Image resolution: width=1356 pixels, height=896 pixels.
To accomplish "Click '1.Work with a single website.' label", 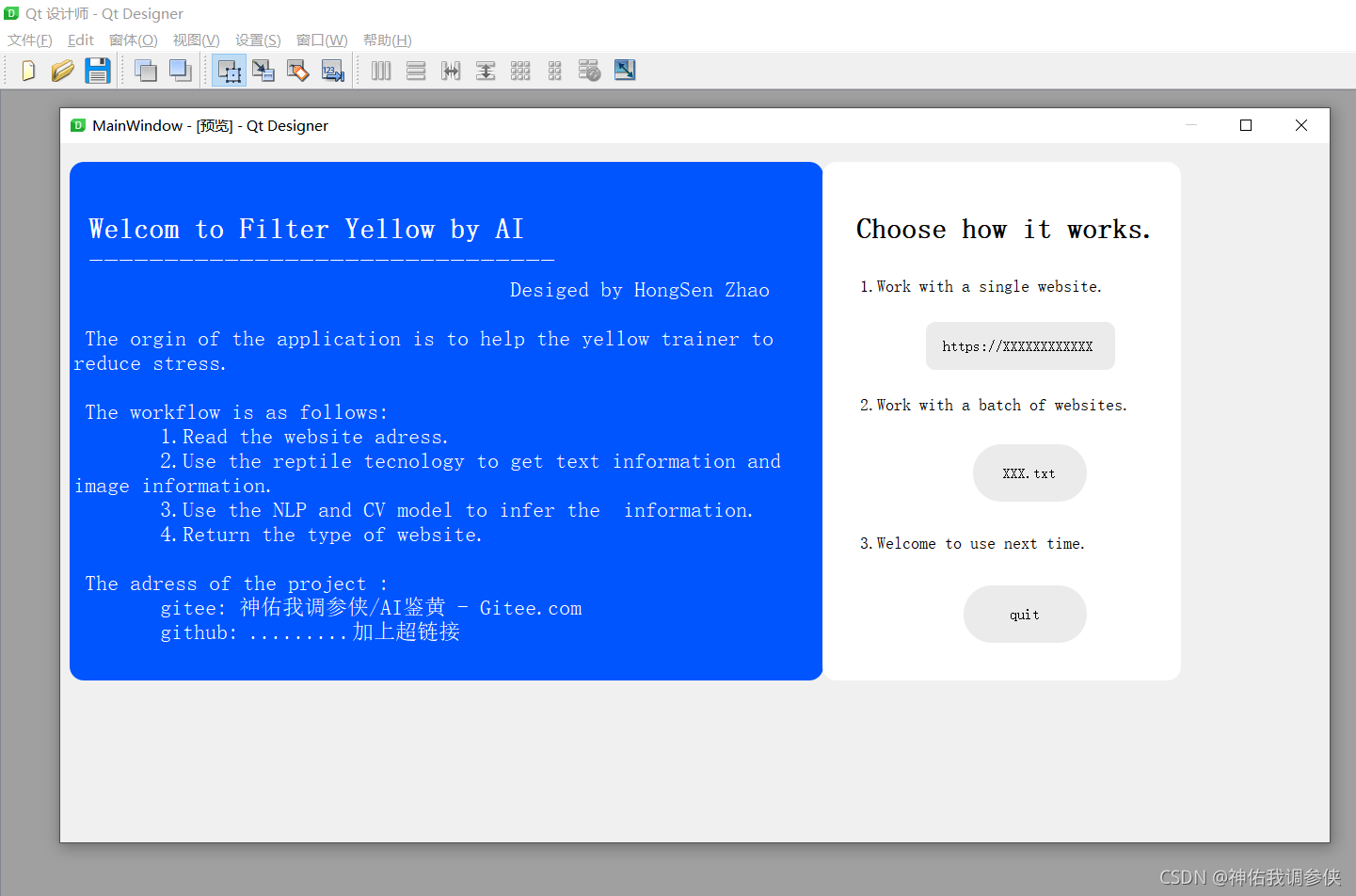I will pyautogui.click(x=981, y=287).
